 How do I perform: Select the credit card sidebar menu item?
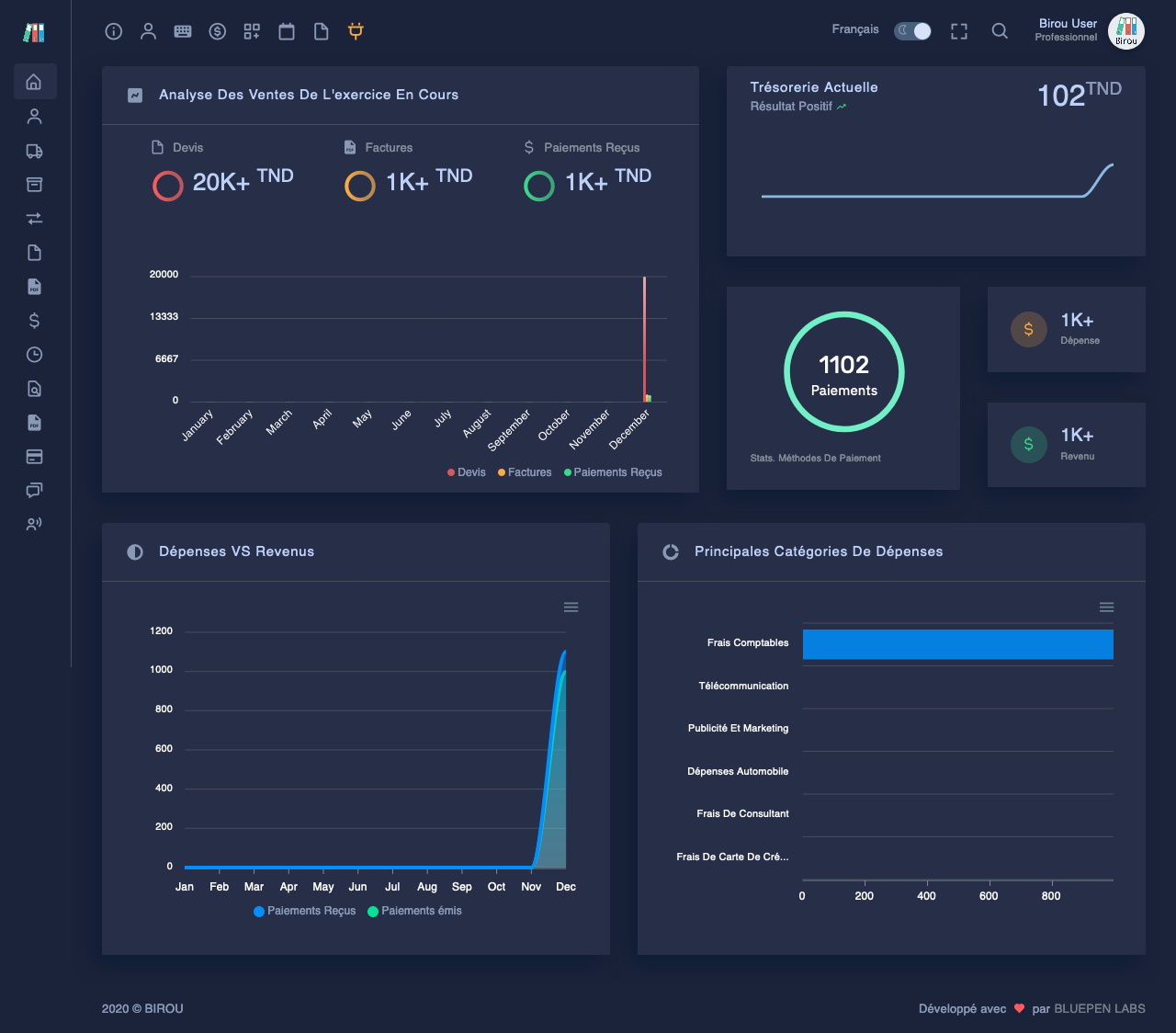pyautogui.click(x=34, y=457)
